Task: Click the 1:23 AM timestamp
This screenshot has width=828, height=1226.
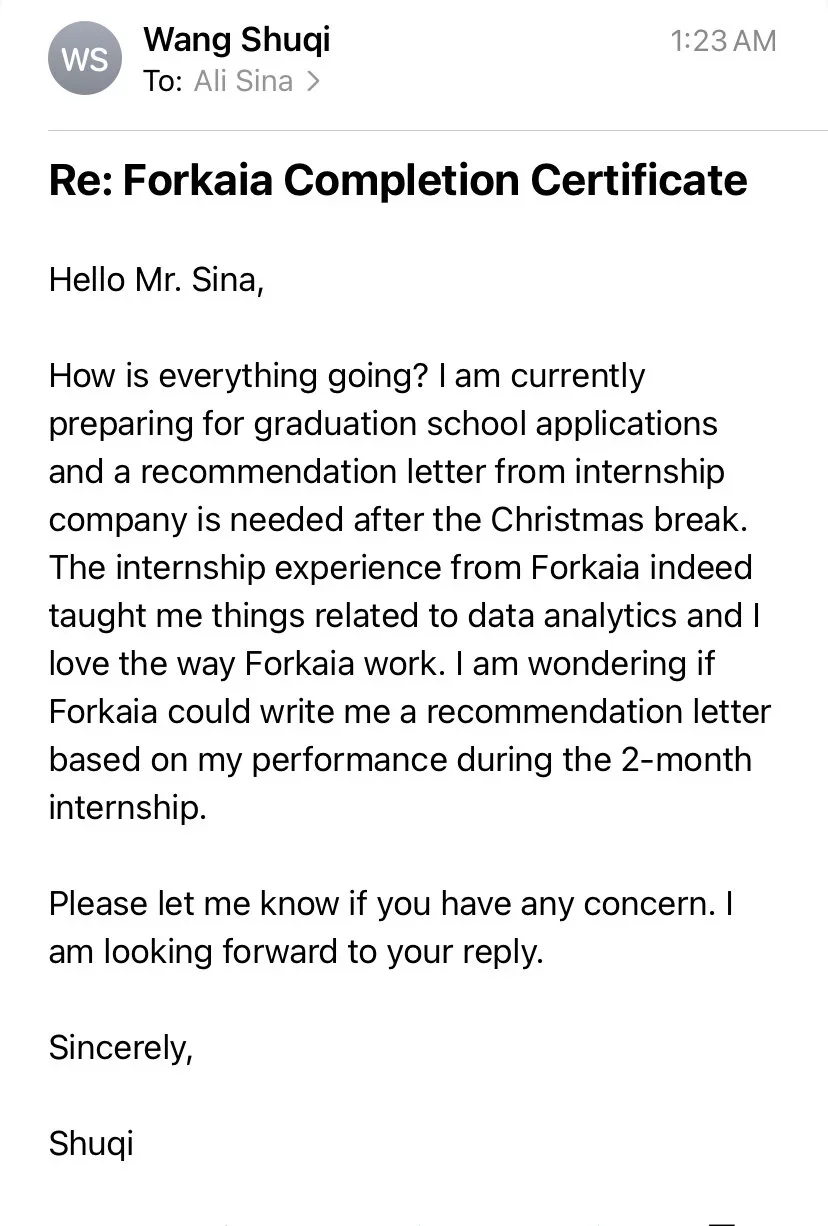Action: coord(723,41)
